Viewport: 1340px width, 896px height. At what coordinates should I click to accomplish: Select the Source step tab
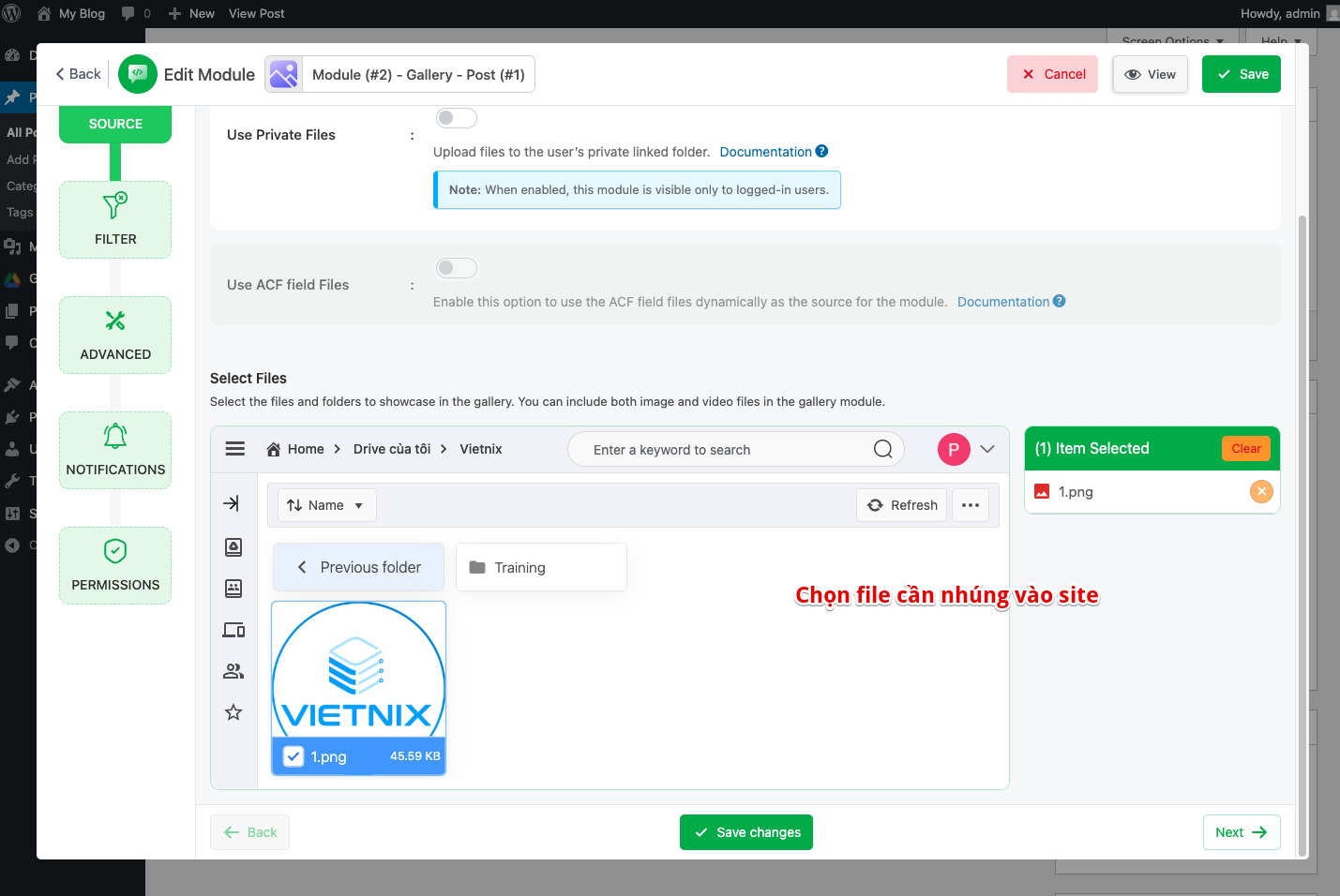[x=115, y=124]
